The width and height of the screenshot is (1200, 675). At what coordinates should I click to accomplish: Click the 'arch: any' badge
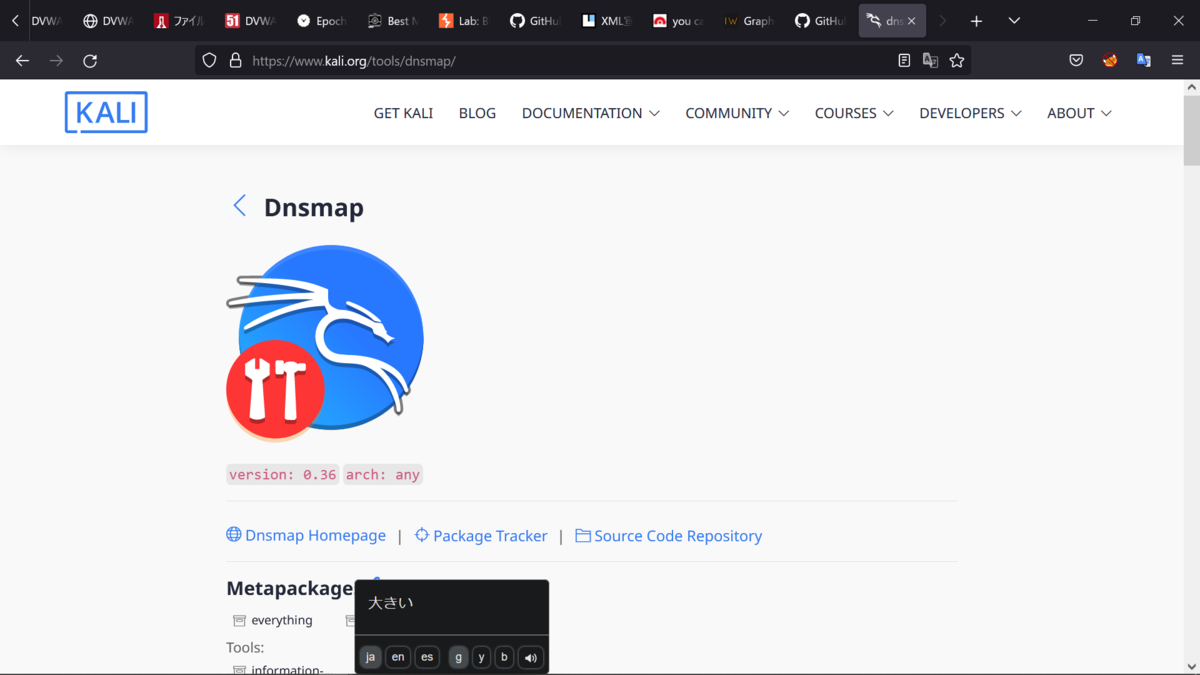click(x=383, y=475)
